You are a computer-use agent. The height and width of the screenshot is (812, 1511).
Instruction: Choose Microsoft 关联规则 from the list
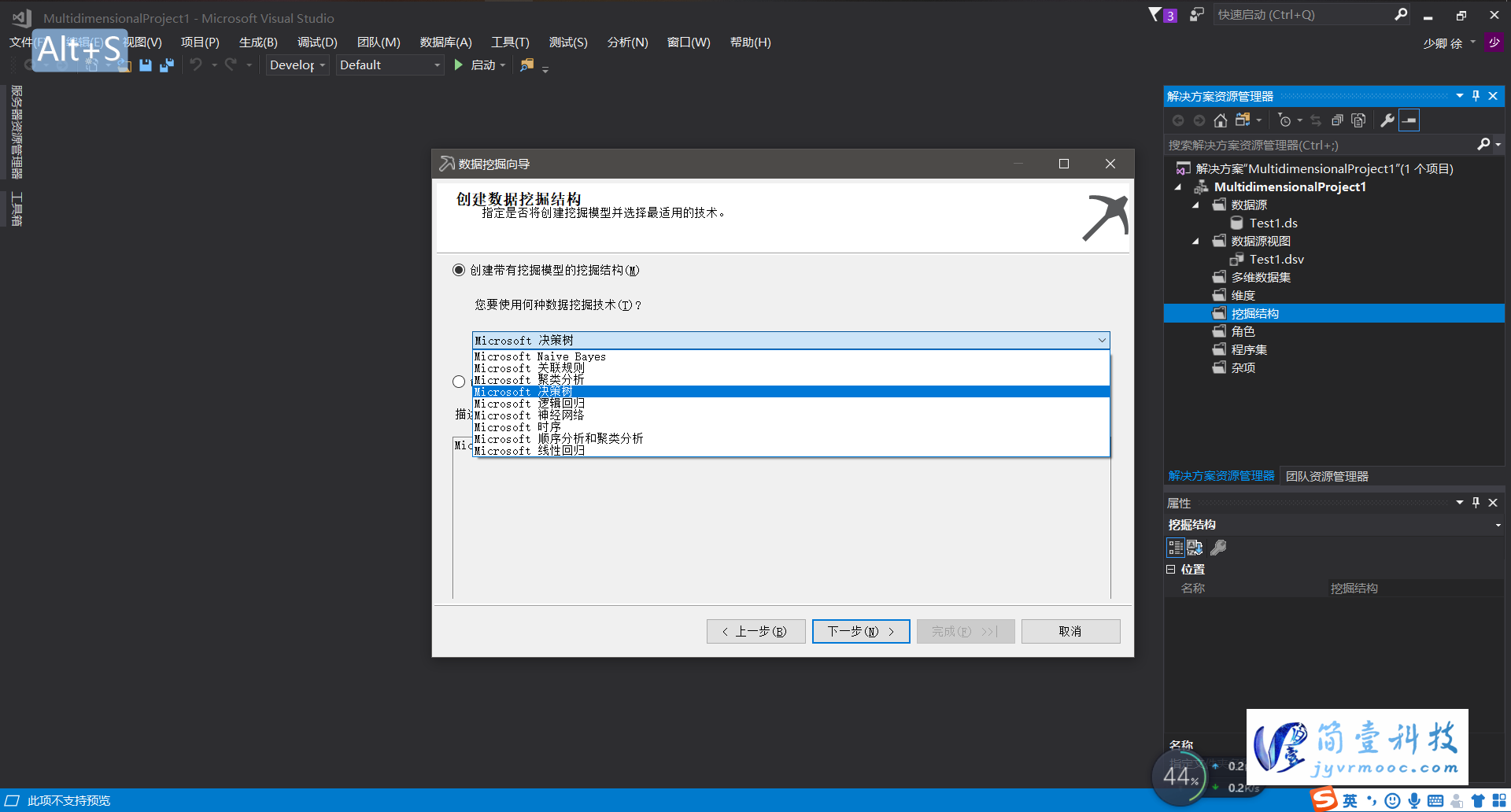point(791,368)
